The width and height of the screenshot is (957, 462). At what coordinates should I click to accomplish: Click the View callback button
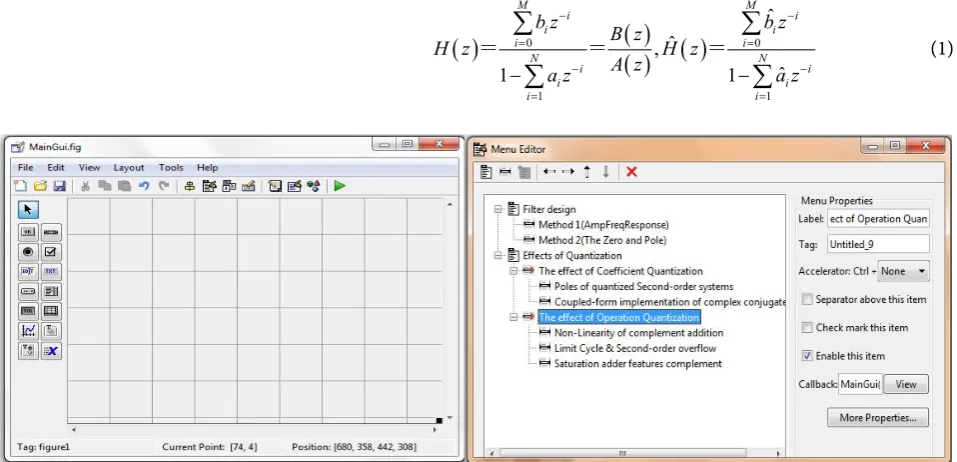tap(906, 384)
